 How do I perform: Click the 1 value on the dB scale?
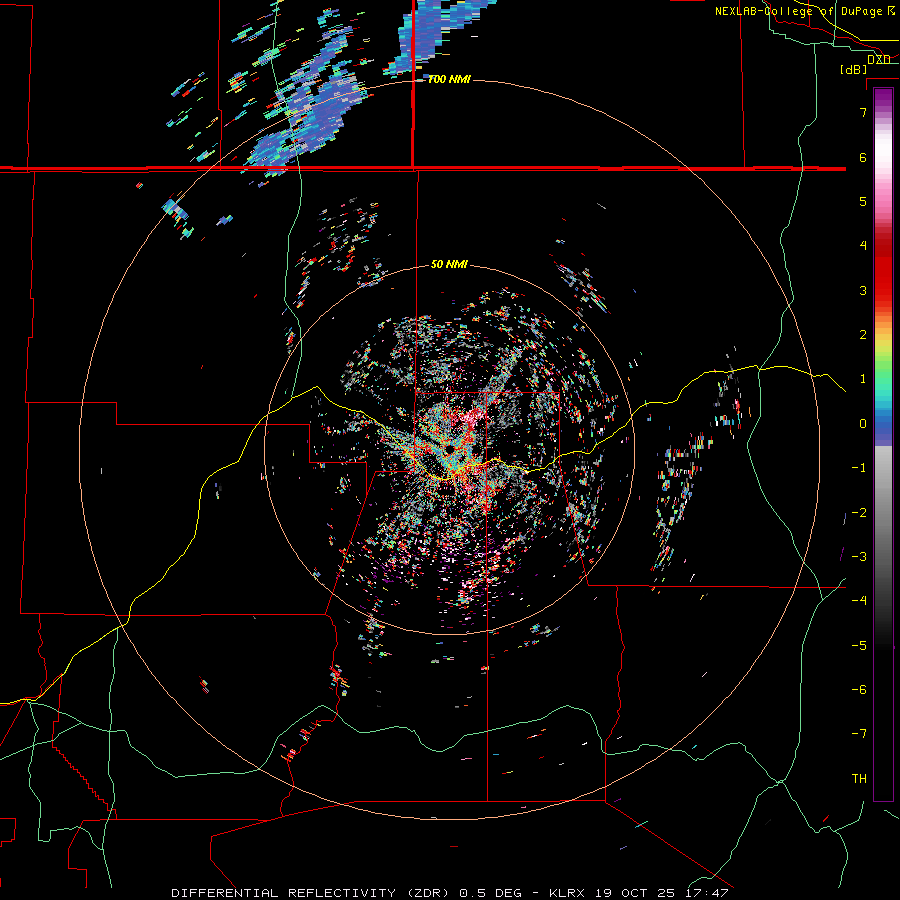tap(863, 379)
